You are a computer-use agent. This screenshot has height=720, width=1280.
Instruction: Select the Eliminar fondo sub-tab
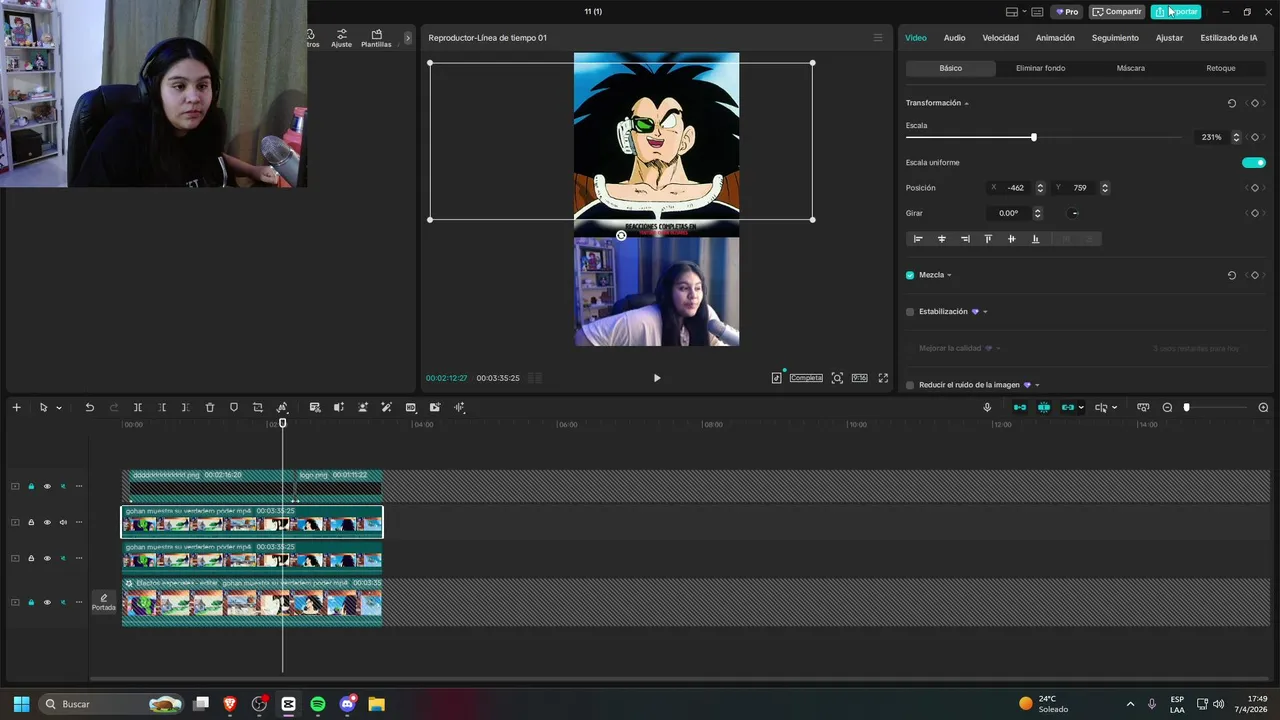(1041, 68)
